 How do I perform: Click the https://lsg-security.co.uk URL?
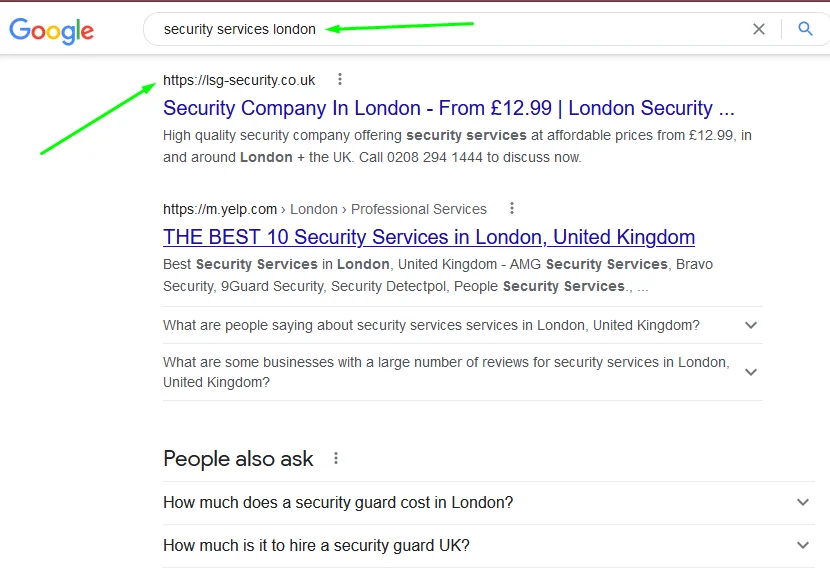239,80
